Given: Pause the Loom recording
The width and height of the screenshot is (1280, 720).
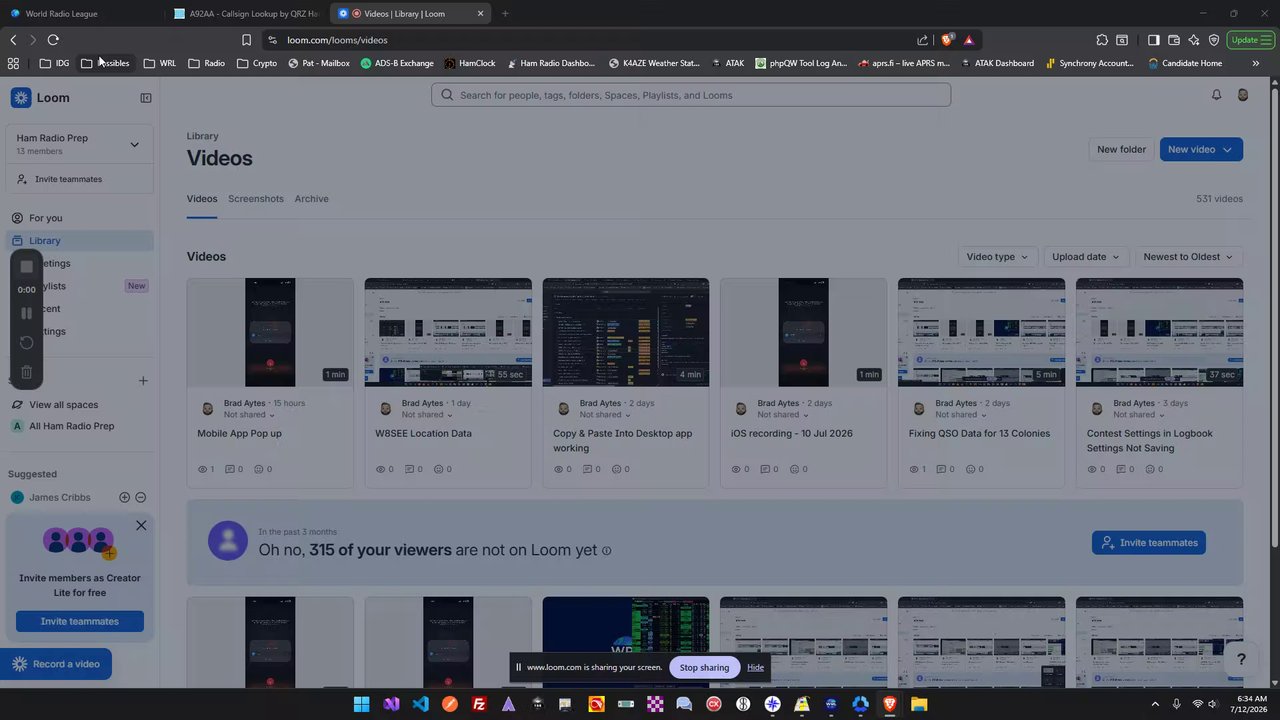Looking at the screenshot, I should pos(27,313).
